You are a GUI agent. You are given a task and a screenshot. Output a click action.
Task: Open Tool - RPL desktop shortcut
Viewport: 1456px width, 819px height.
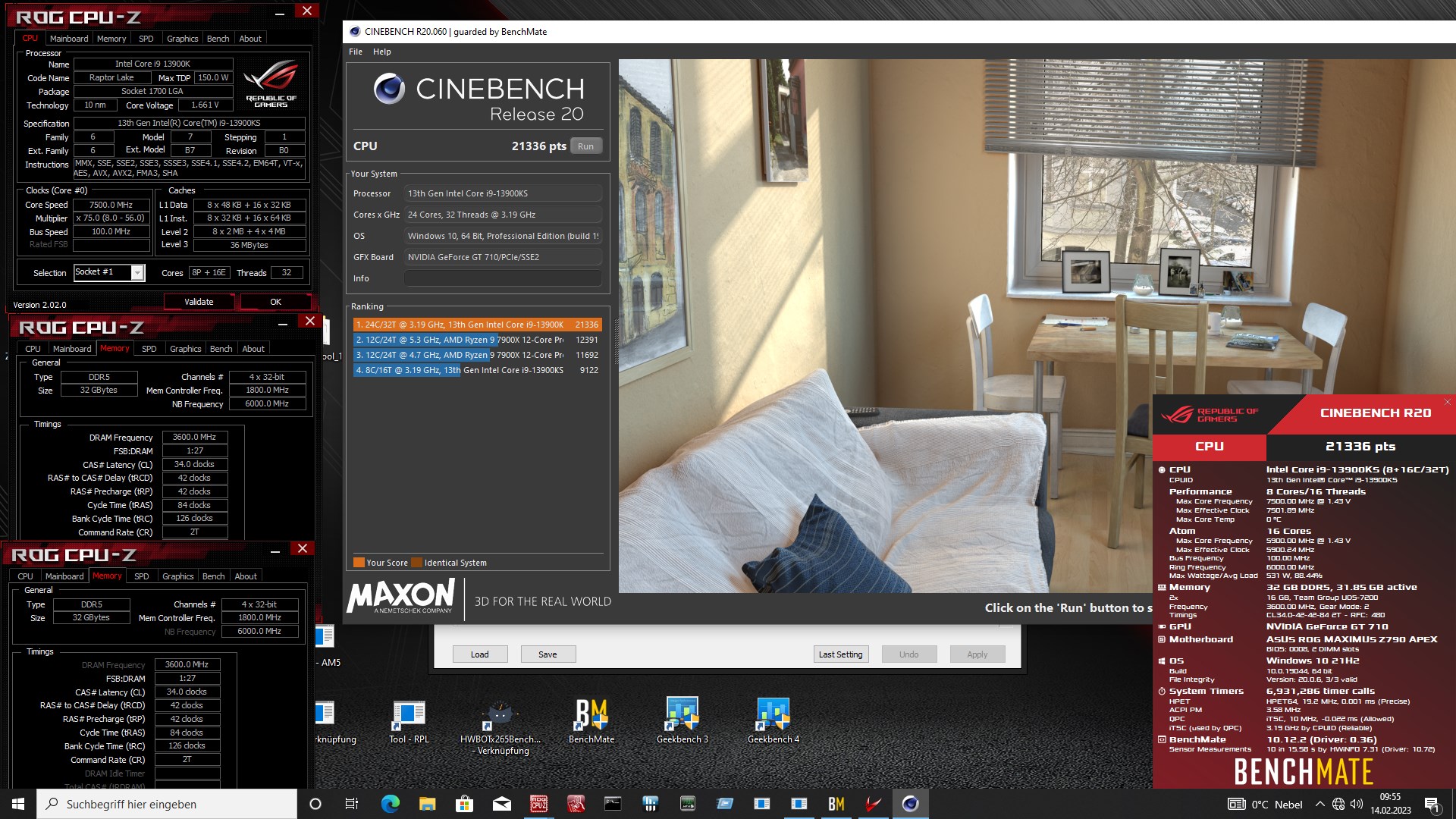pos(409,720)
